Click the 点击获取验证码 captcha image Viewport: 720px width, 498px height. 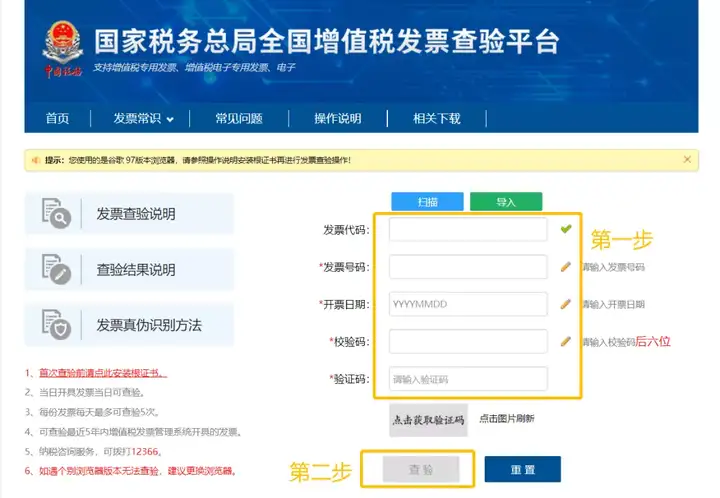click(428, 420)
